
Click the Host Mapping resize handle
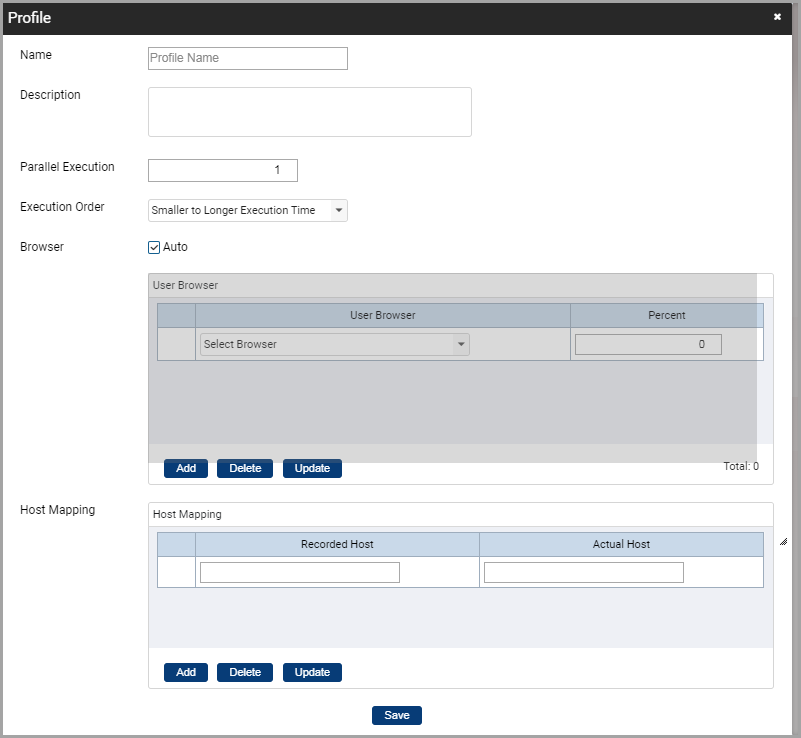(x=782, y=541)
